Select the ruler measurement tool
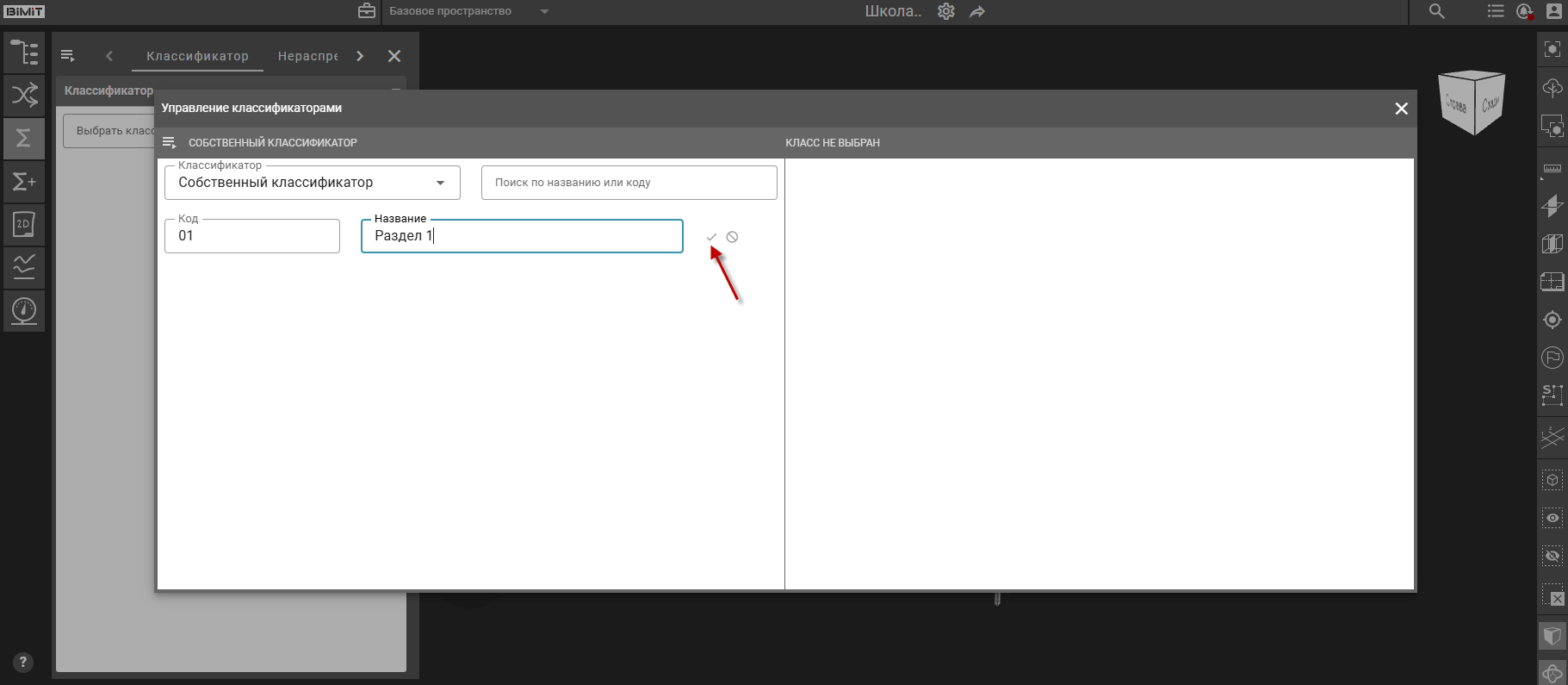This screenshot has width=1568, height=685. point(1552,170)
